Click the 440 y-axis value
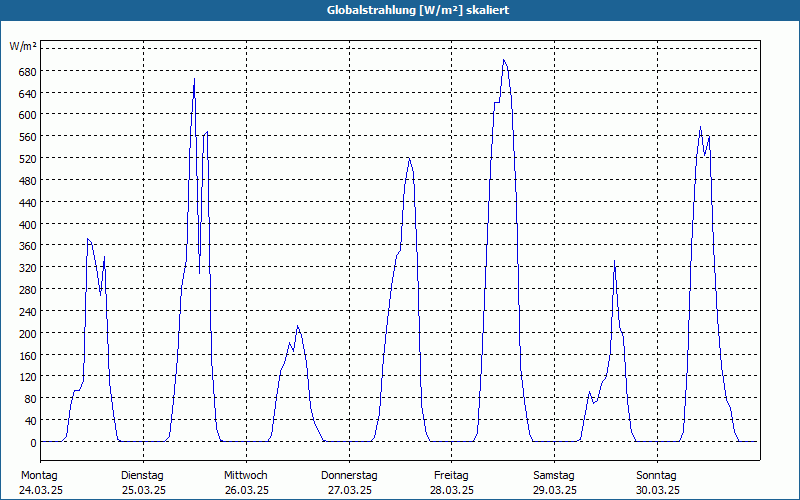Image resolution: width=800 pixels, height=500 pixels. click(27, 203)
